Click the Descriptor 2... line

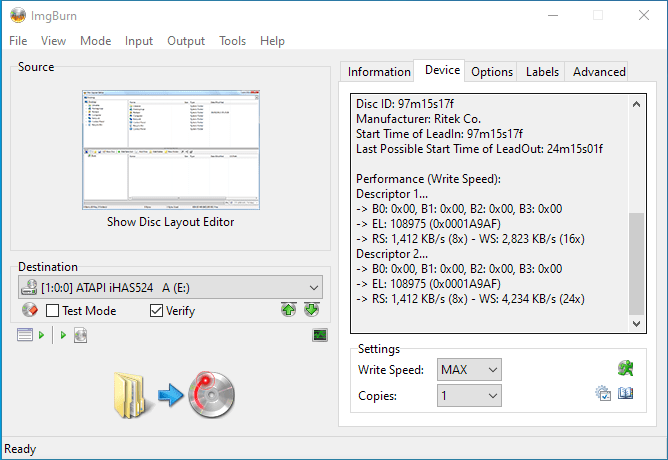pos(392,254)
